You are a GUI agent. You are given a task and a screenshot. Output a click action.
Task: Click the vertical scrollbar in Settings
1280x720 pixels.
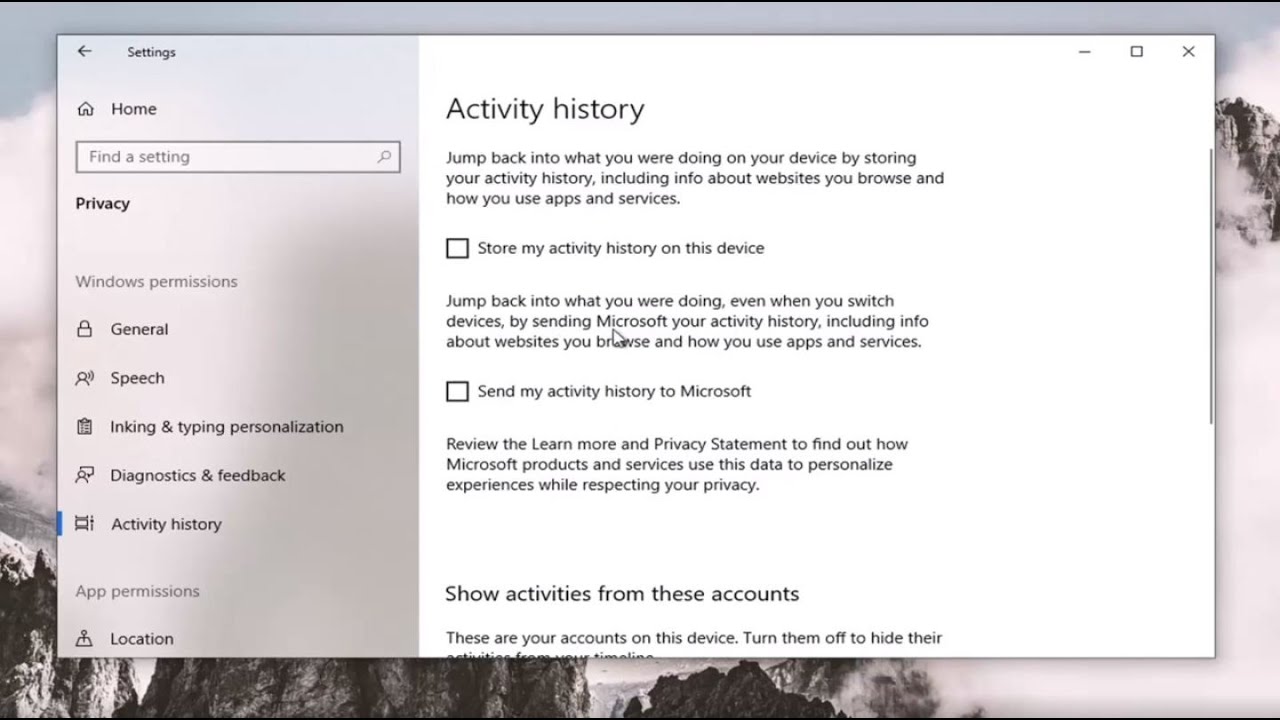click(x=1210, y=285)
